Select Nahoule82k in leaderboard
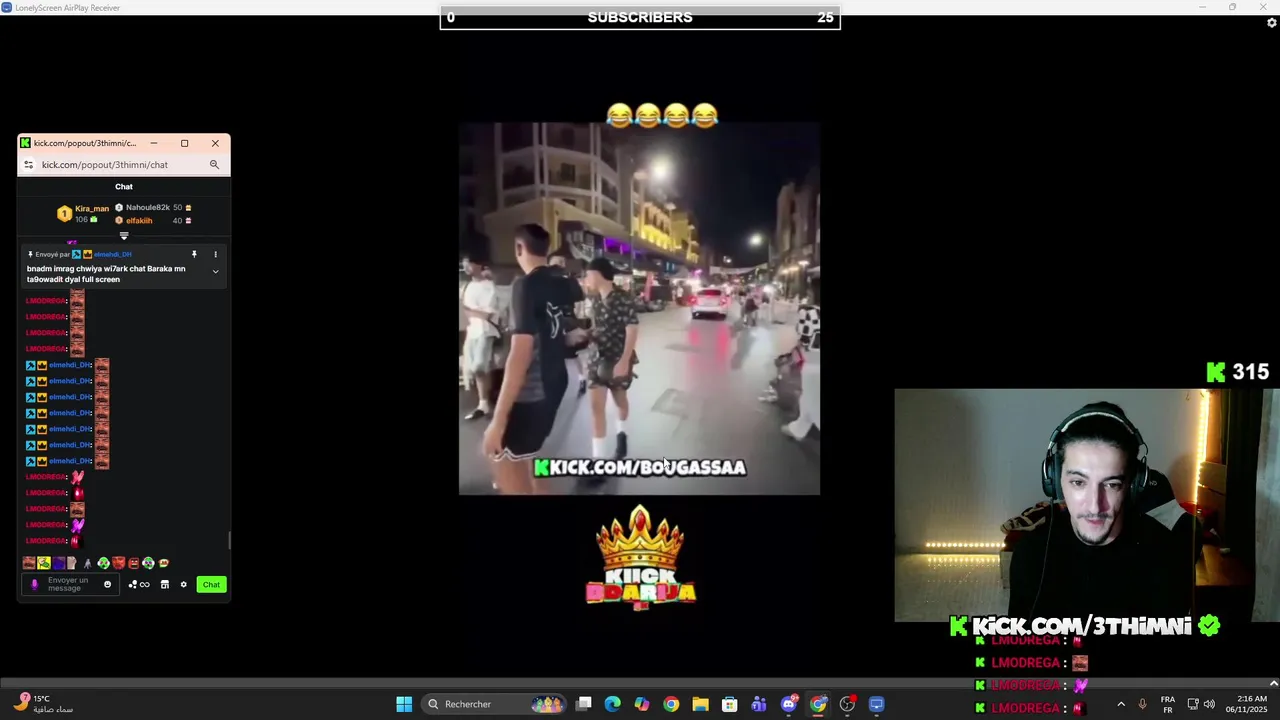 tap(148, 208)
